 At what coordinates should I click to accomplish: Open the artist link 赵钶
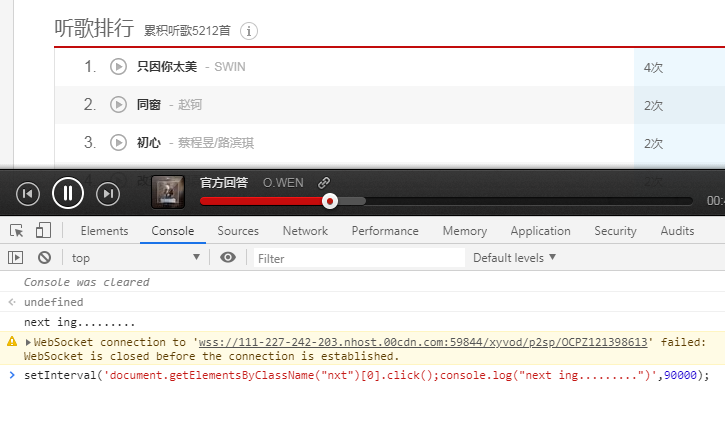[x=190, y=105]
